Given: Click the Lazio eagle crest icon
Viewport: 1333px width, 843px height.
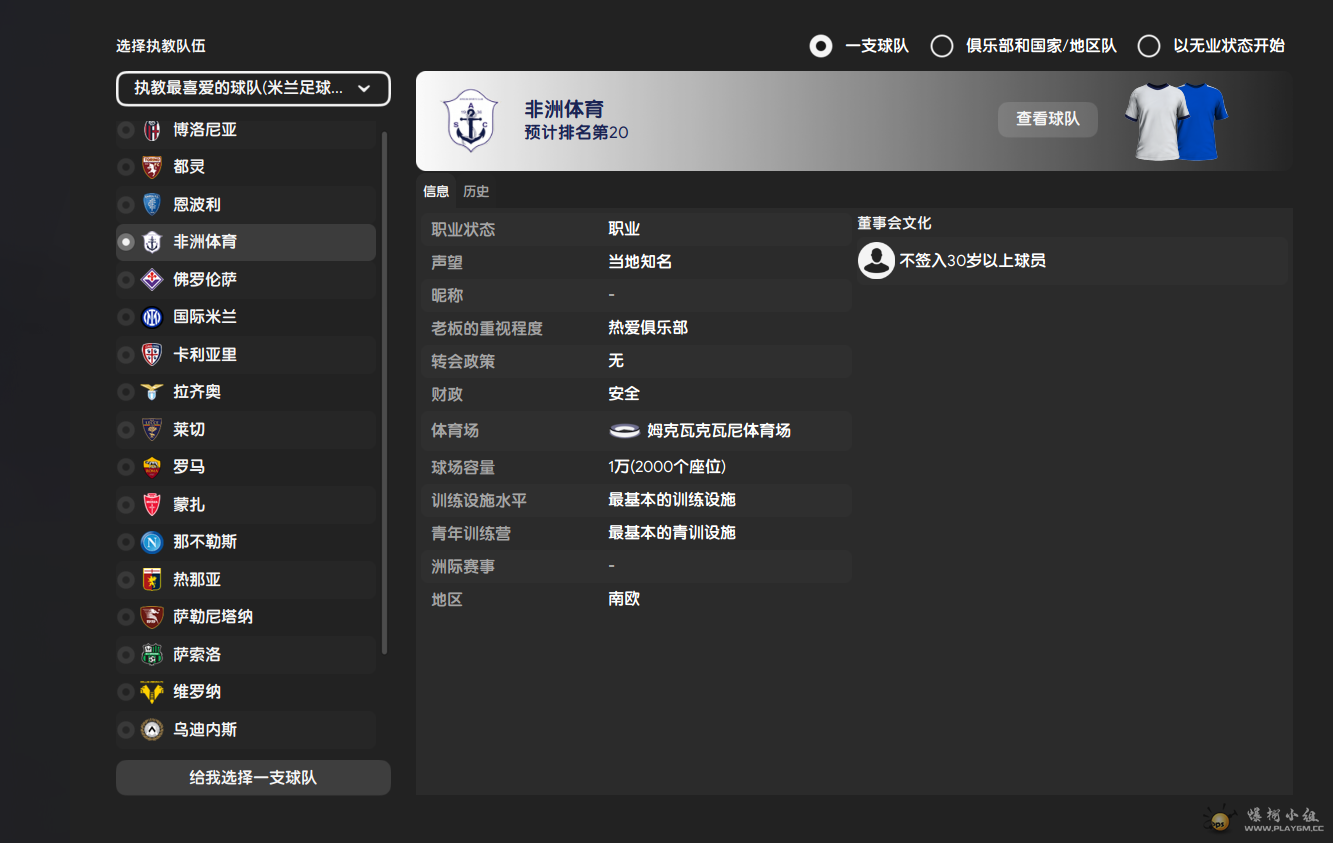Looking at the screenshot, I should click(152, 392).
